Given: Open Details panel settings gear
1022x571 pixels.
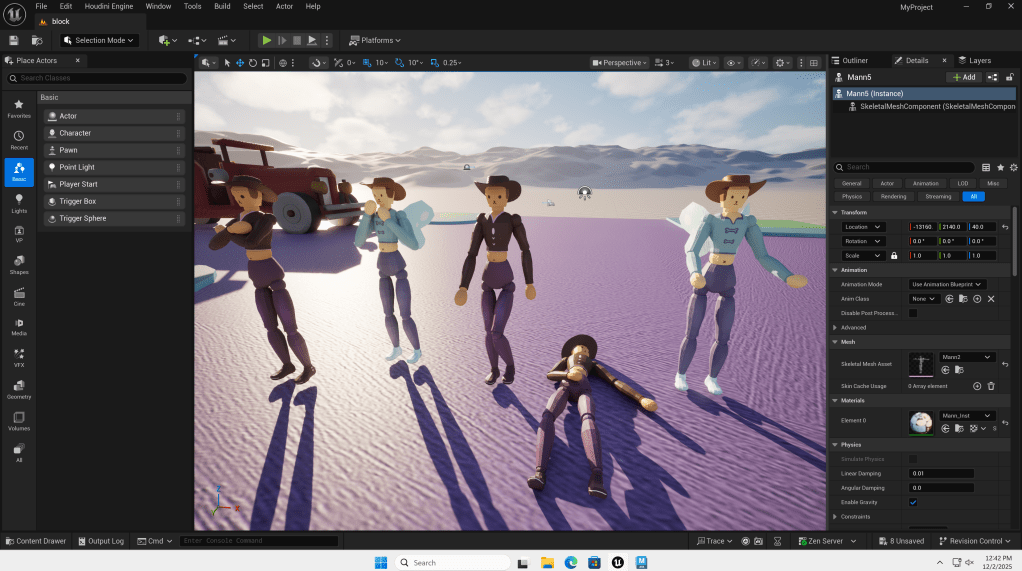Looking at the screenshot, I should (1013, 167).
